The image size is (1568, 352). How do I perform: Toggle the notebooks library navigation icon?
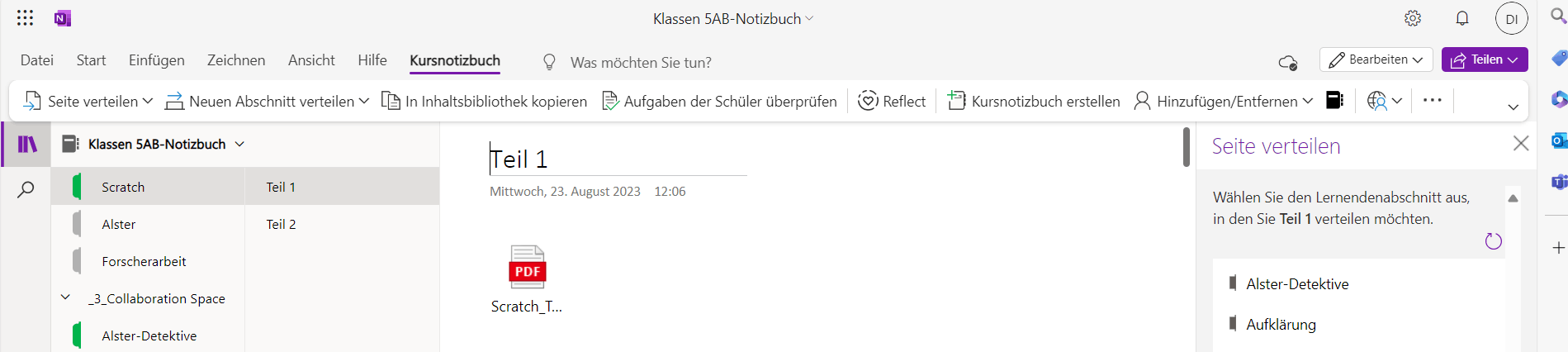pos(27,144)
